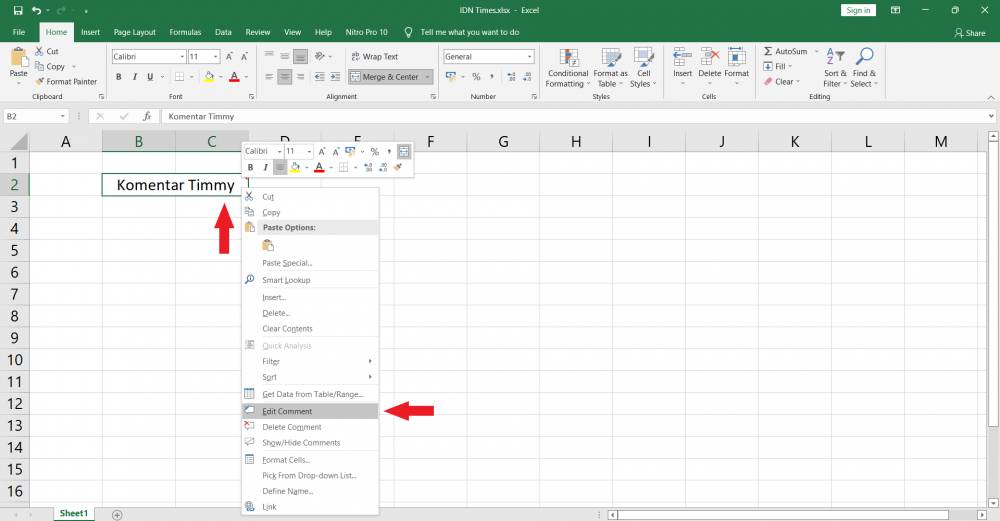Toggle center horizontal alignment in ribbon
Image resolution: width=1000 pixels, height=521 pixels.
click(x=284, y=77)
